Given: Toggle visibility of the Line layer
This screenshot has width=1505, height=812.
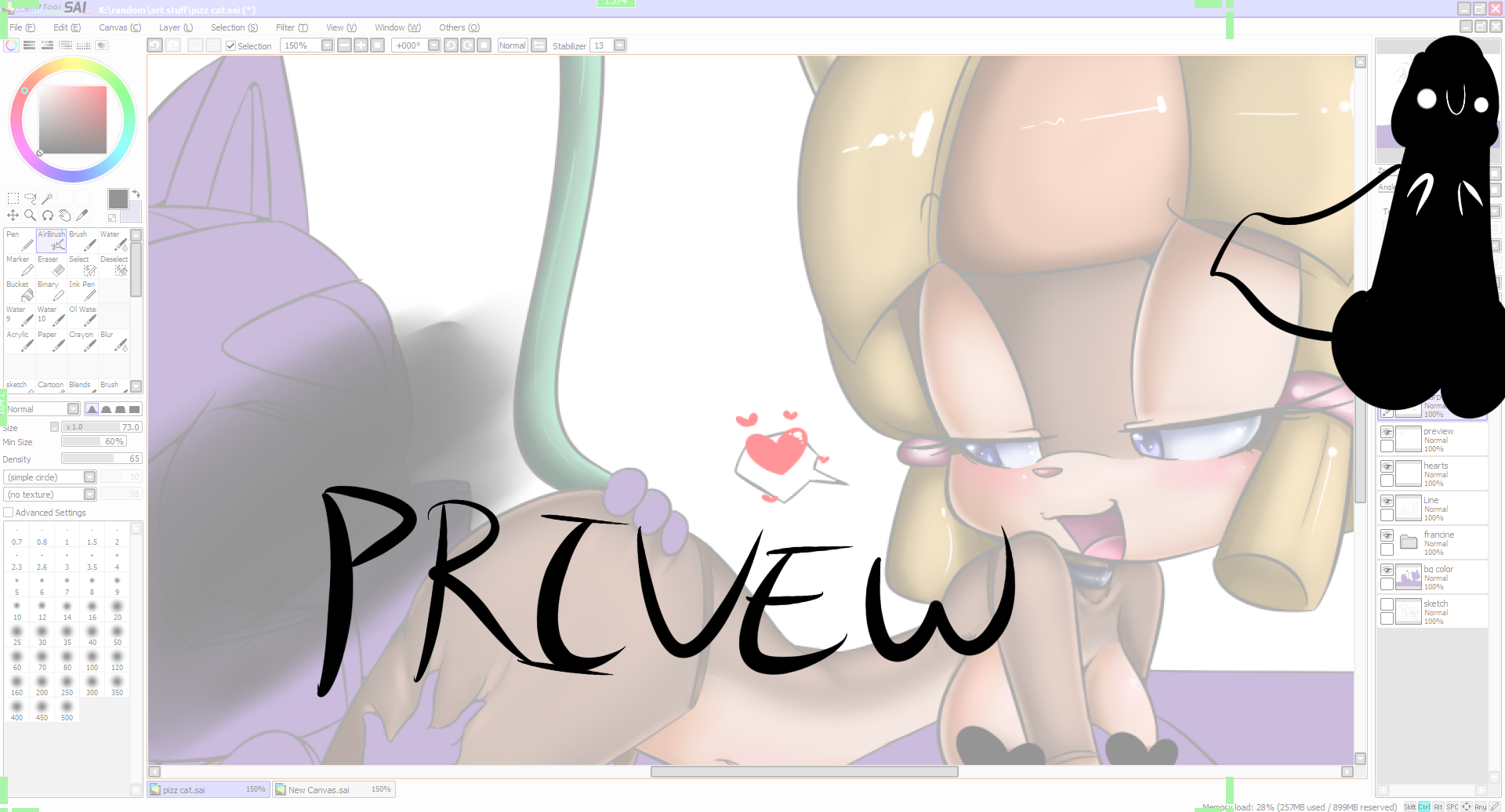Looking at the screenshot, I should [x=1387, y=501].
